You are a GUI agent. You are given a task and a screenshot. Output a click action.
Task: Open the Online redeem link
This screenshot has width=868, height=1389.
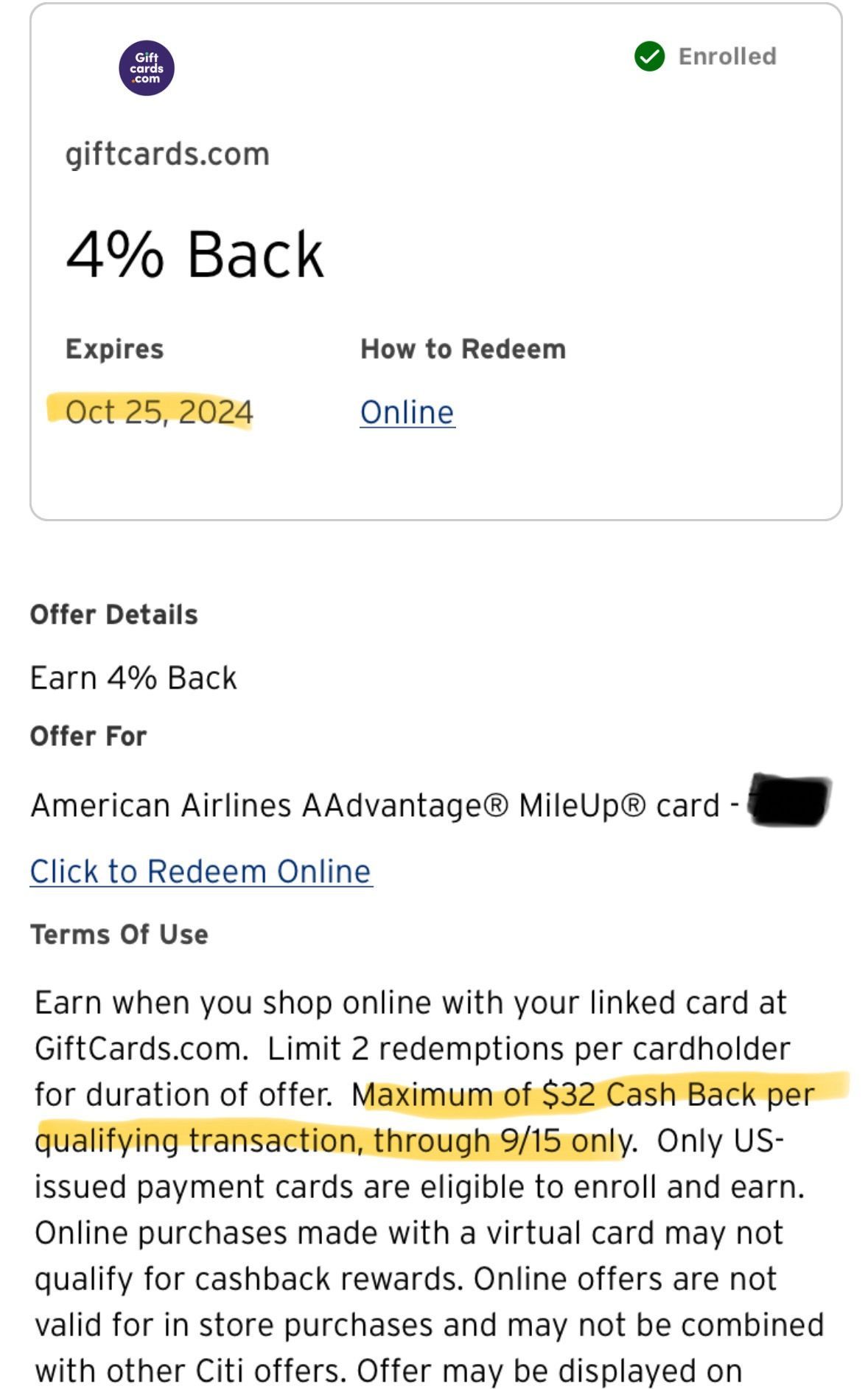[x=407, y=412]
